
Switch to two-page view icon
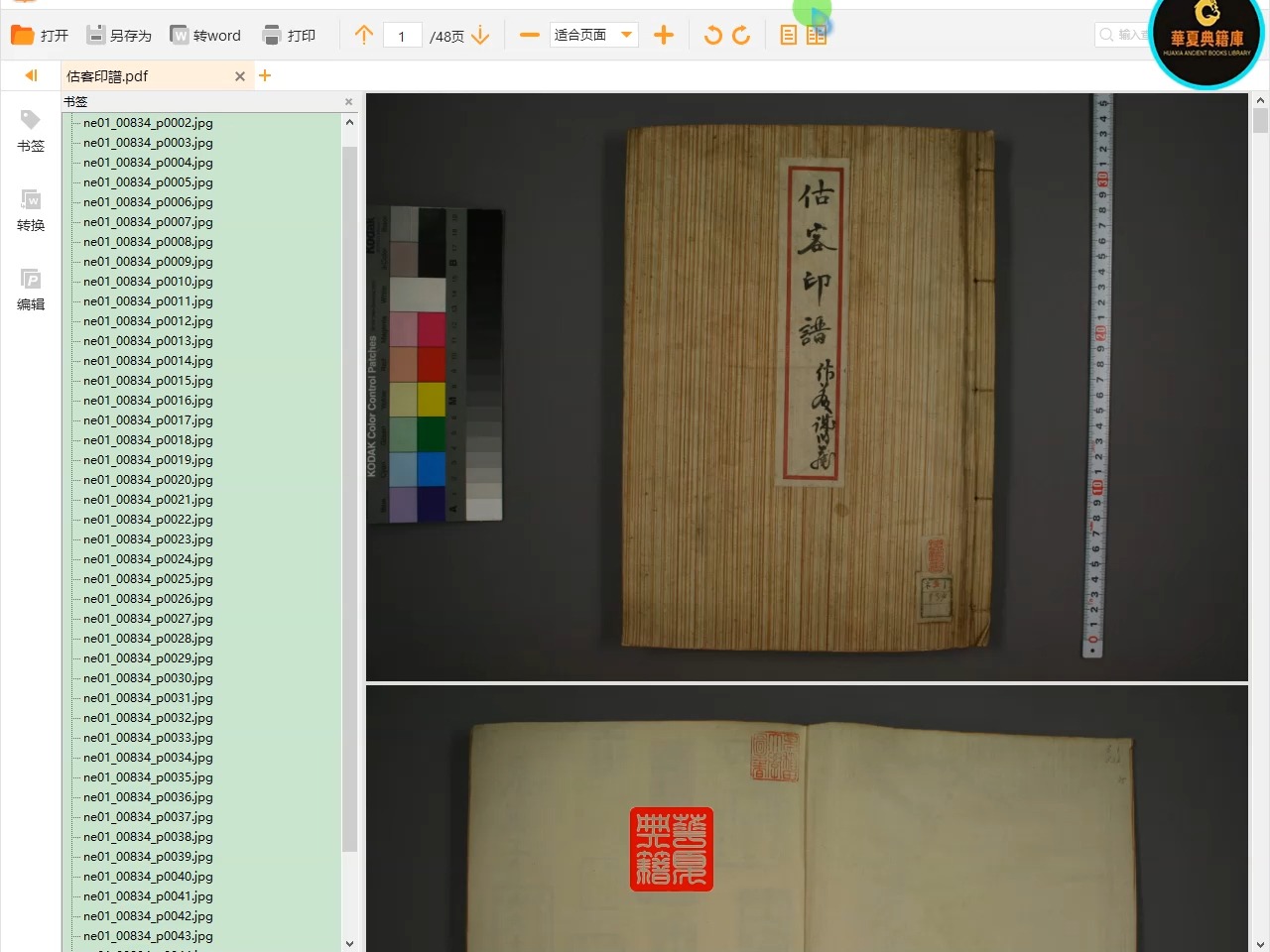point(817,36)
